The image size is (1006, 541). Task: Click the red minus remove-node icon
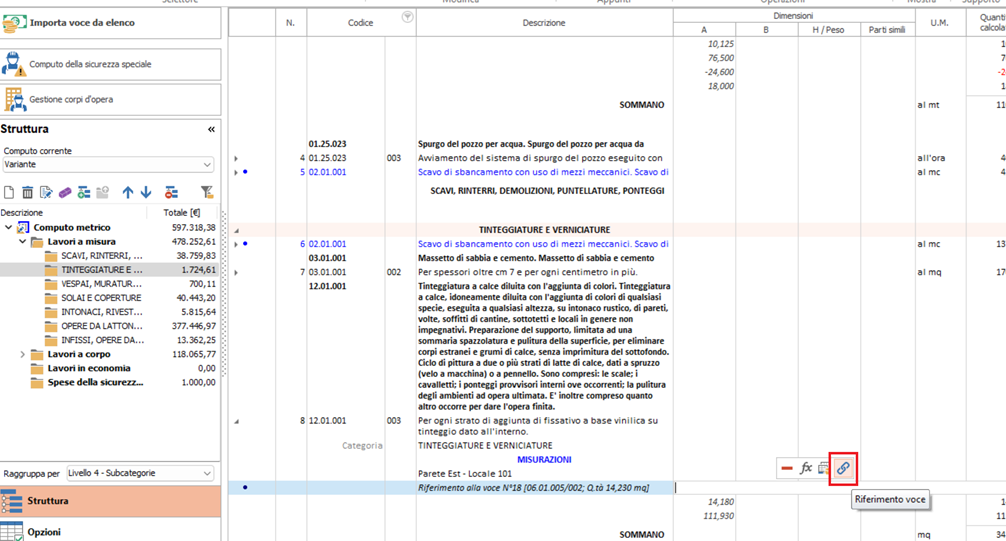pos(171,193)
